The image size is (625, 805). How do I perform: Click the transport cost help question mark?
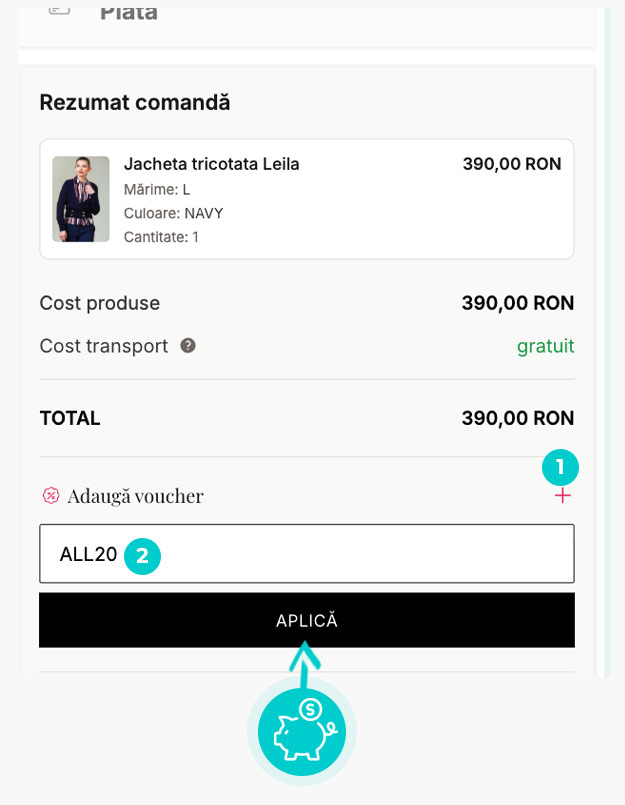pos(188,346)
